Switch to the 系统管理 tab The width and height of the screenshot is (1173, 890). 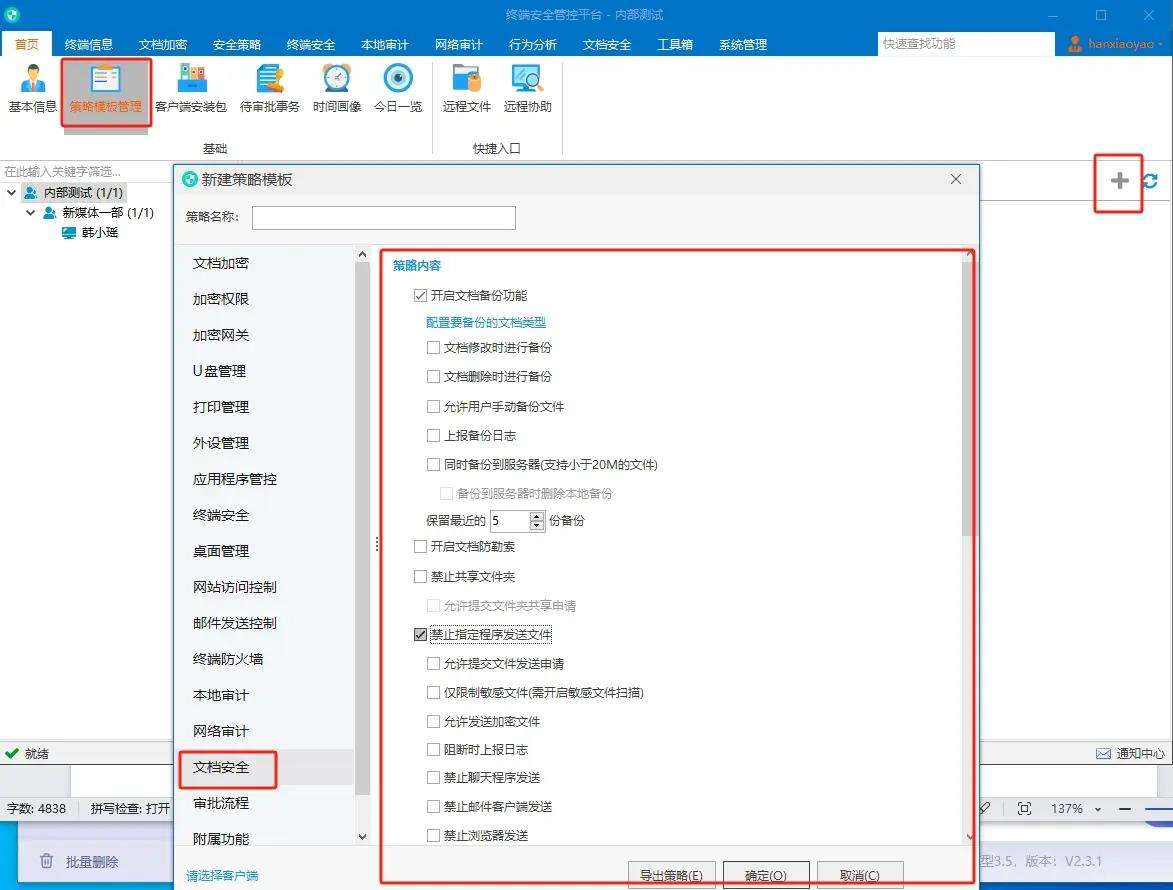(743, 44)
